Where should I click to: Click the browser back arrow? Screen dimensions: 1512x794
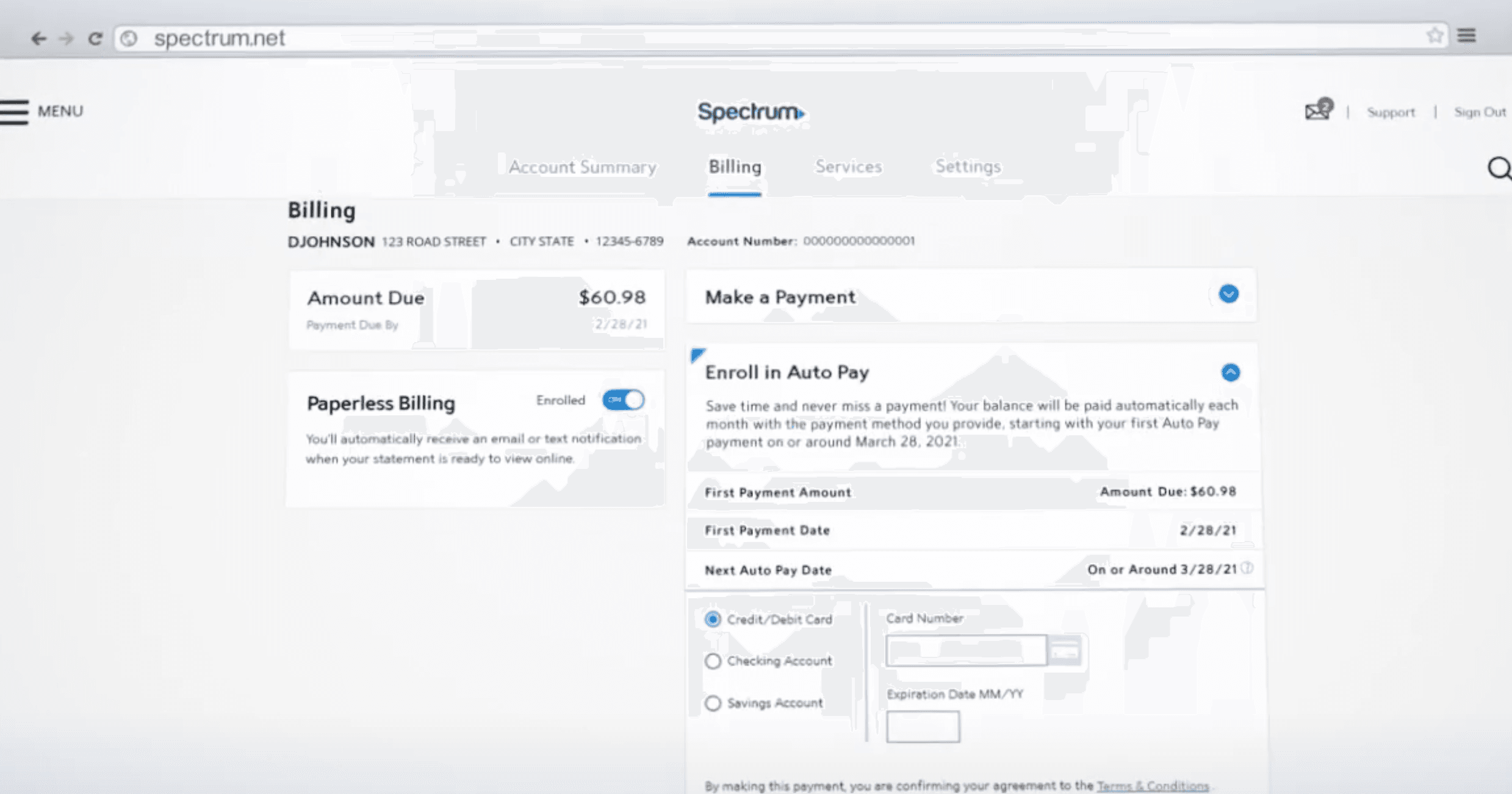(x=38, y=39)
